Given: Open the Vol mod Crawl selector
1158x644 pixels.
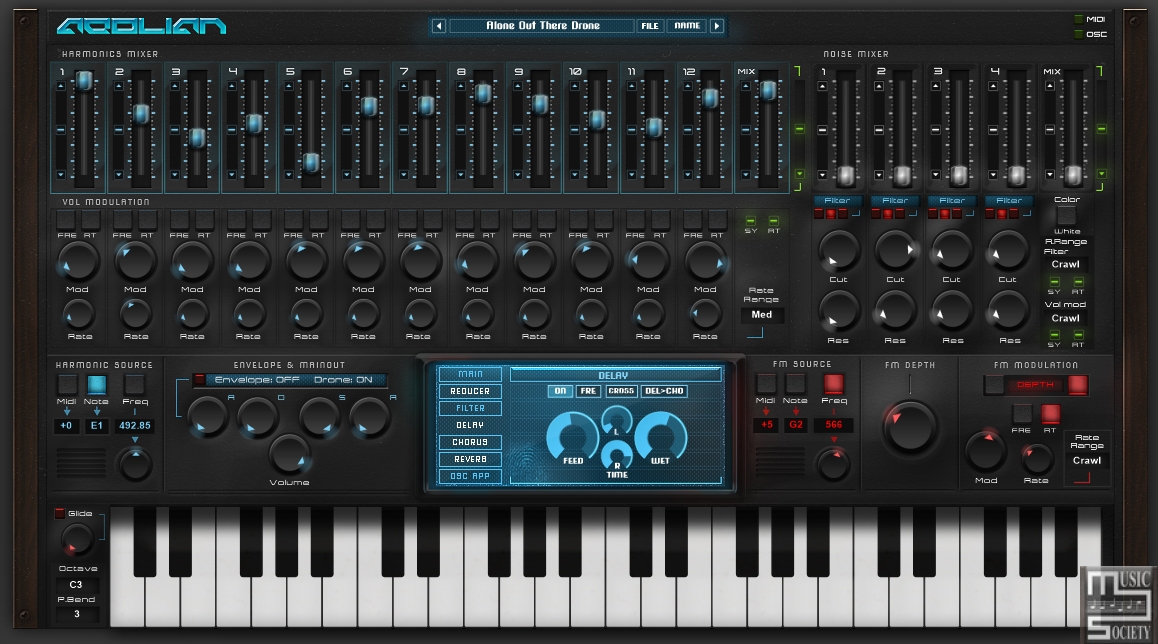Looking at the screenshot, I should (1066, 318).
